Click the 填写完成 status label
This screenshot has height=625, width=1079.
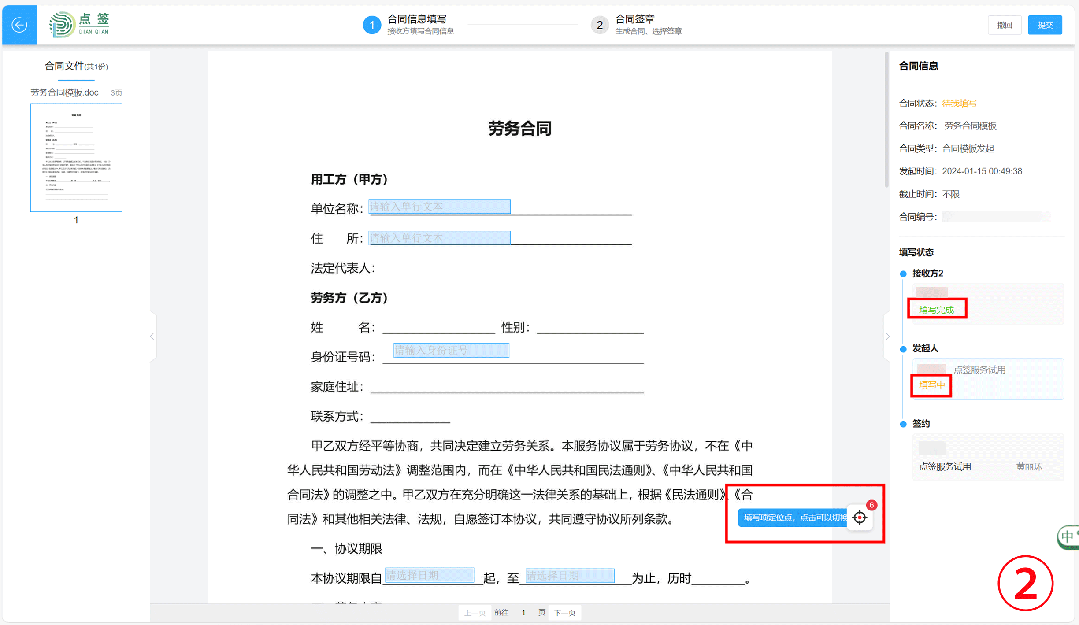pos(937,310)
